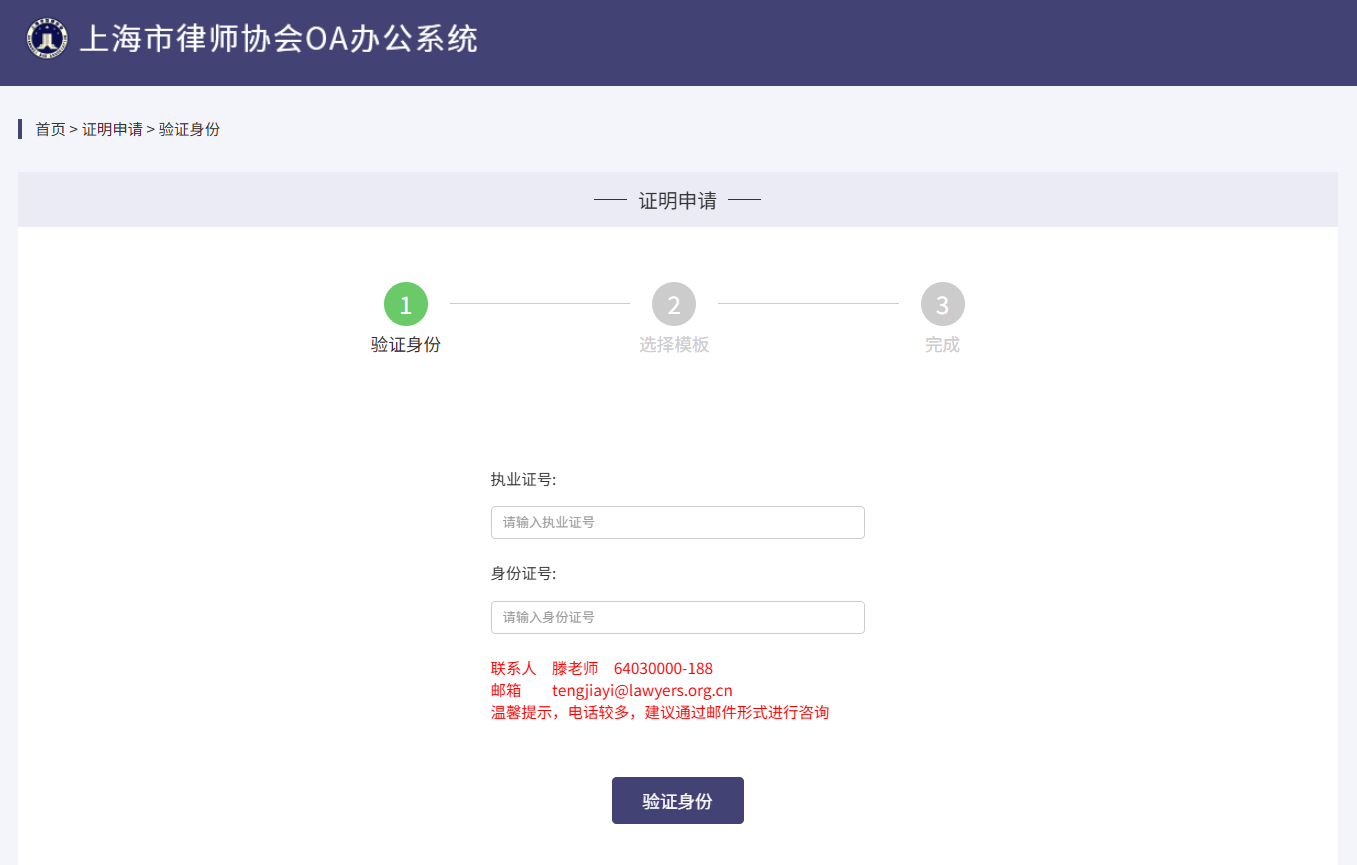
Task: Click the 执业证号 field label
Action: (523, 479)
